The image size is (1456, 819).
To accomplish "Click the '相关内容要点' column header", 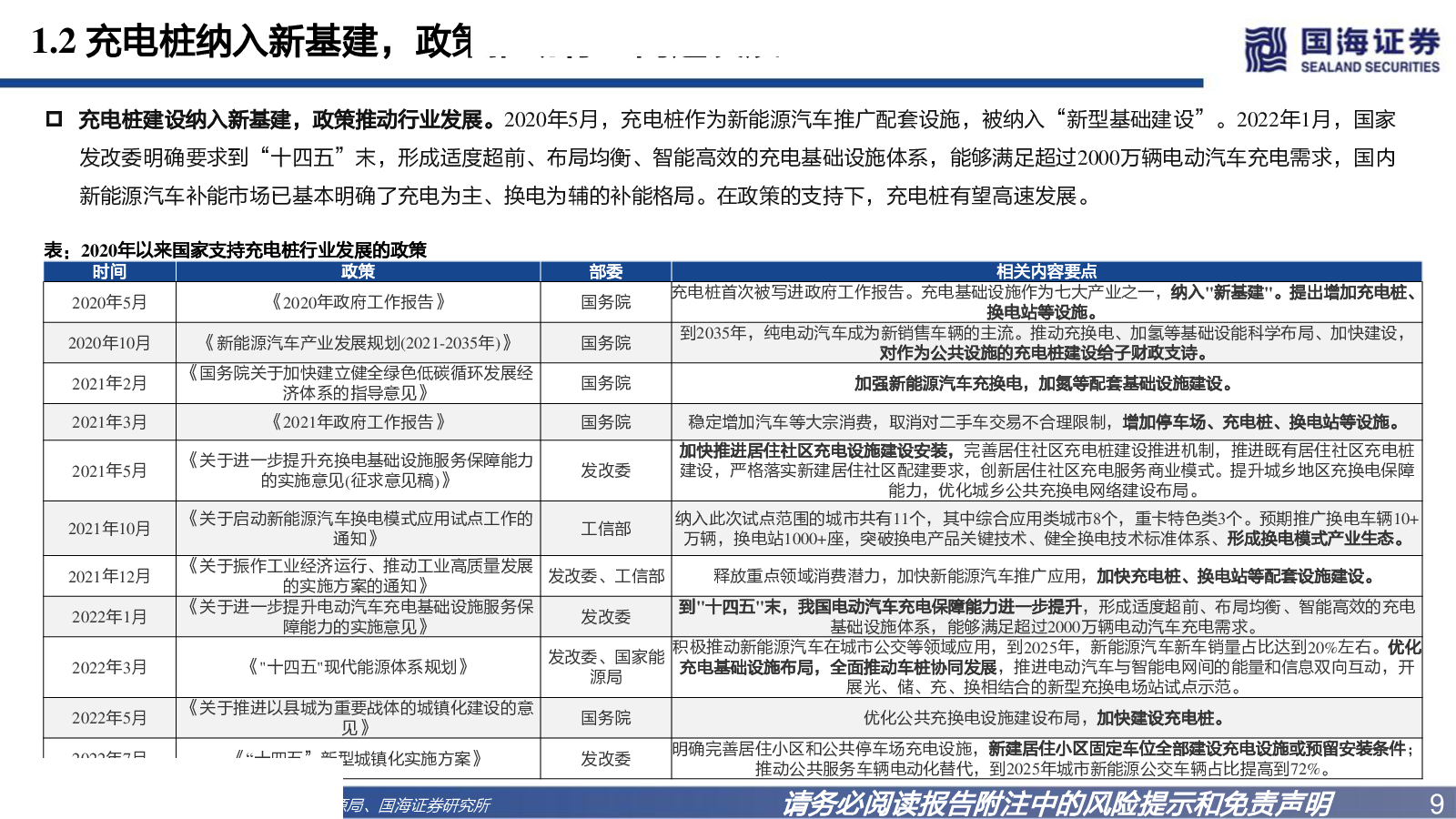I will pyautogui.click(x=1046, y=271).
